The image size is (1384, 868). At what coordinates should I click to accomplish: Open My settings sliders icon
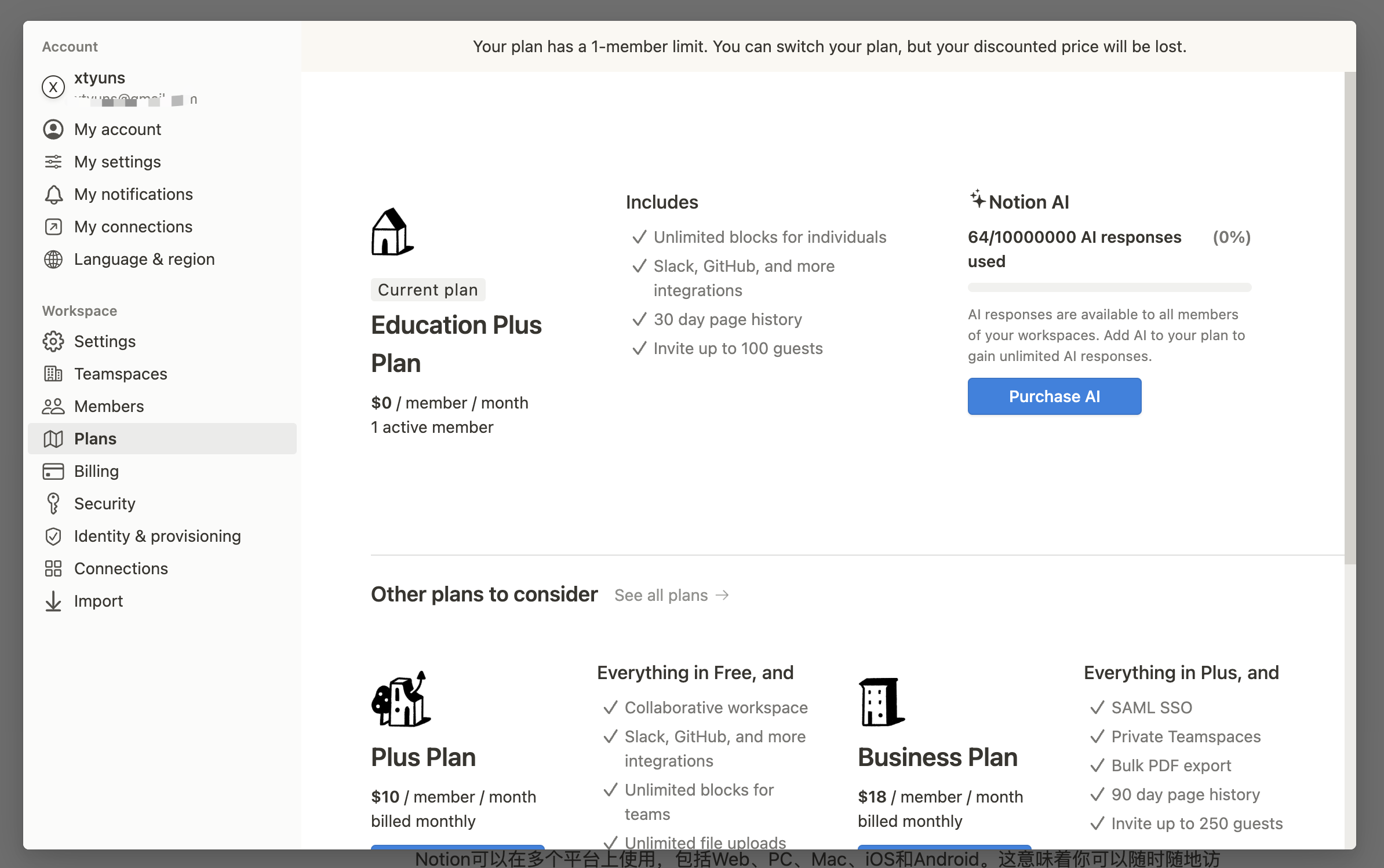53,162
